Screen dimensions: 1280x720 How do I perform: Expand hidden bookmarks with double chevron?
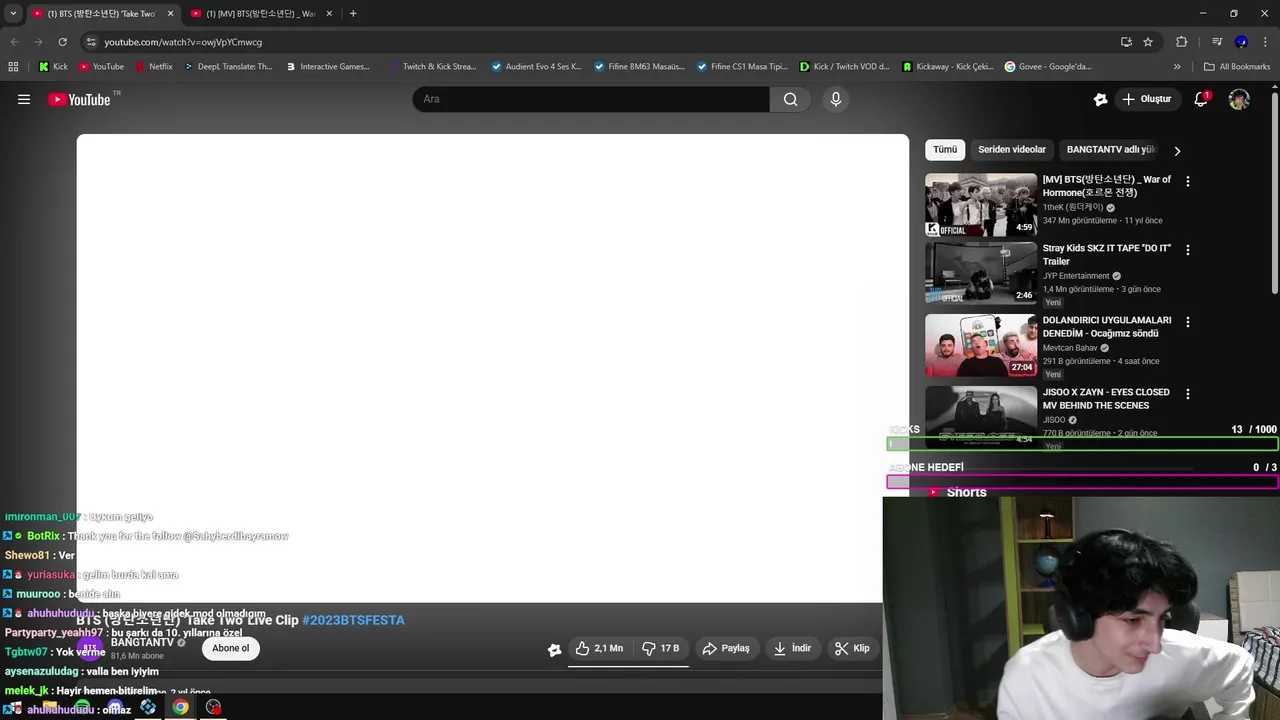pyautogui.click(x=1177, y=67)
